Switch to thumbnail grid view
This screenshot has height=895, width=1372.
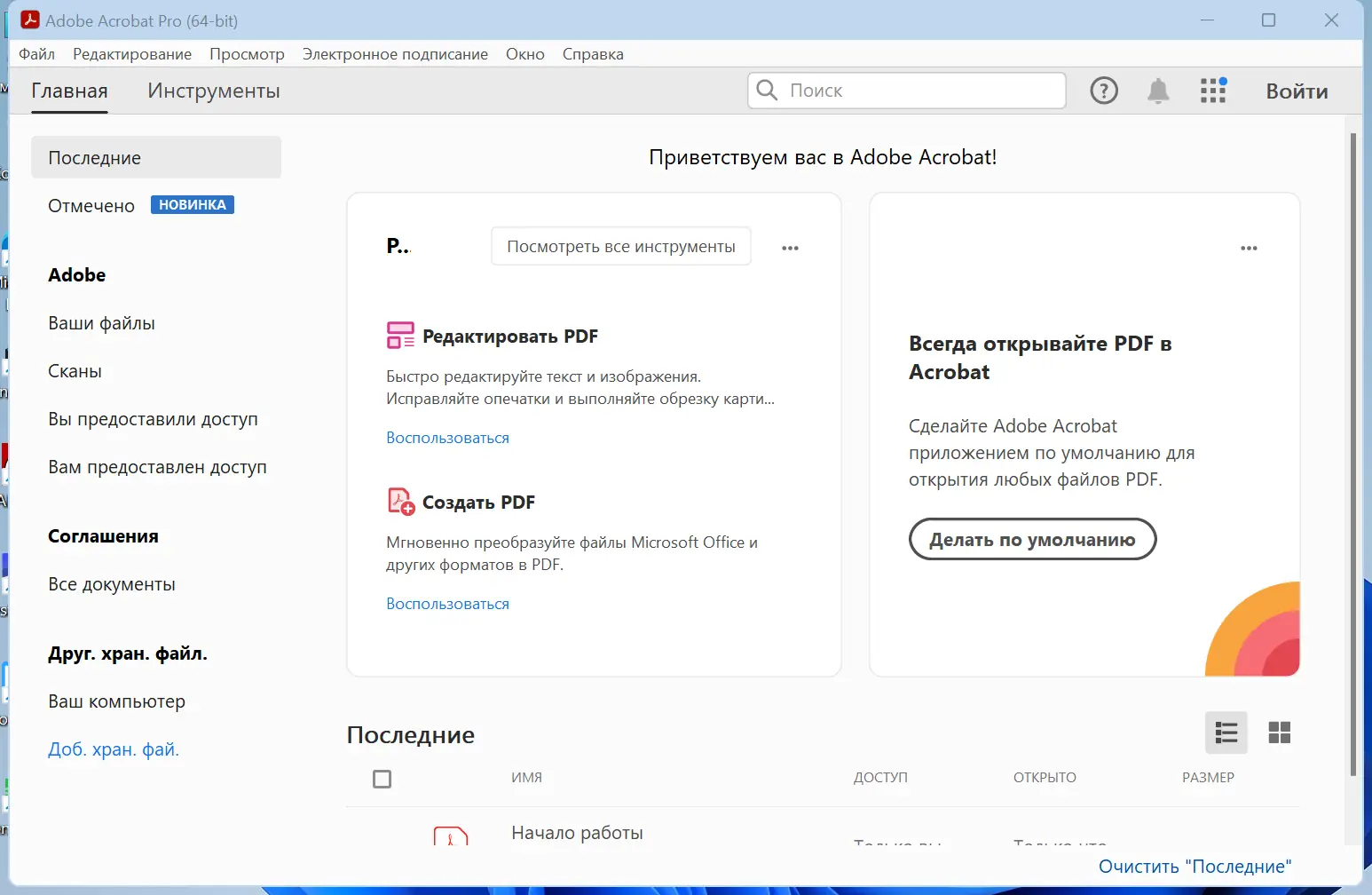(1280, 733)
